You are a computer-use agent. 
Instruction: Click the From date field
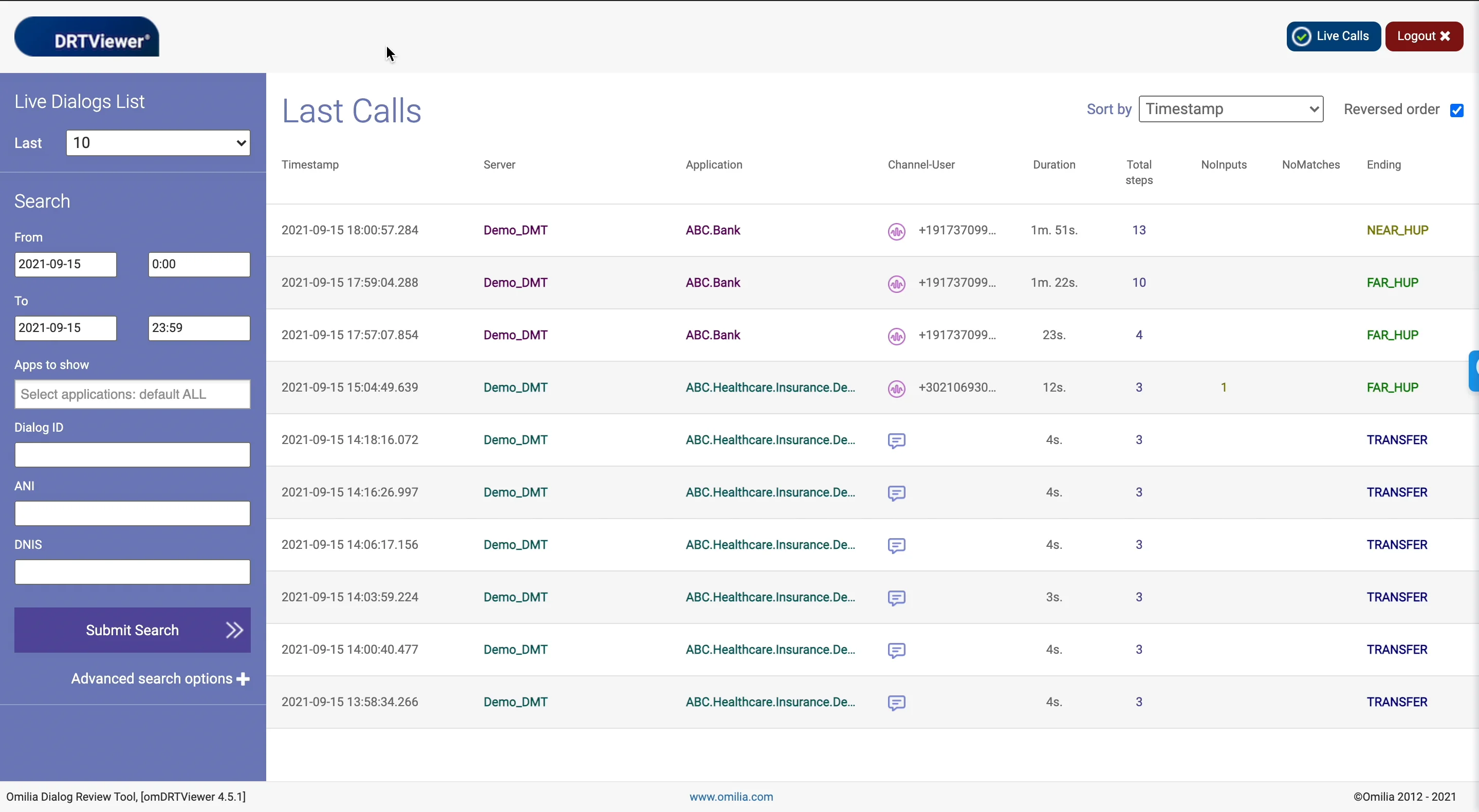(65, 264)
